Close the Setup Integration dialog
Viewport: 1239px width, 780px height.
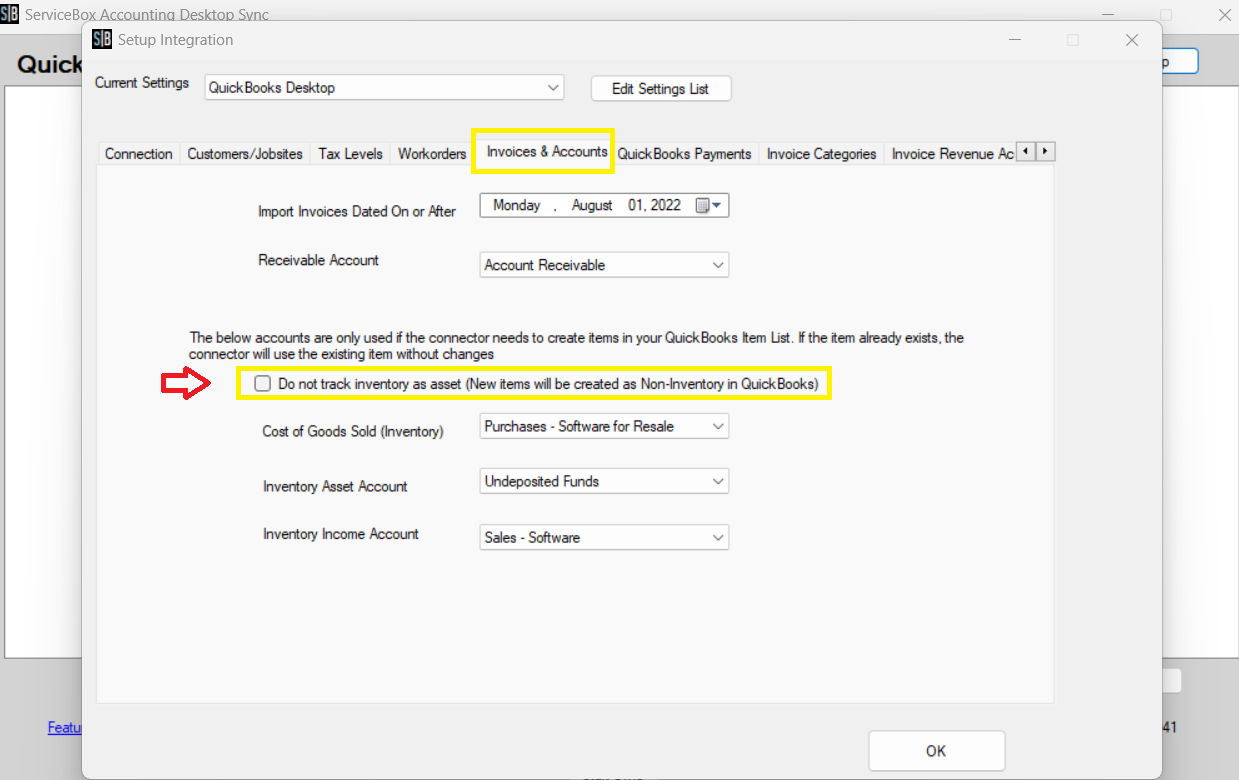1132,40
